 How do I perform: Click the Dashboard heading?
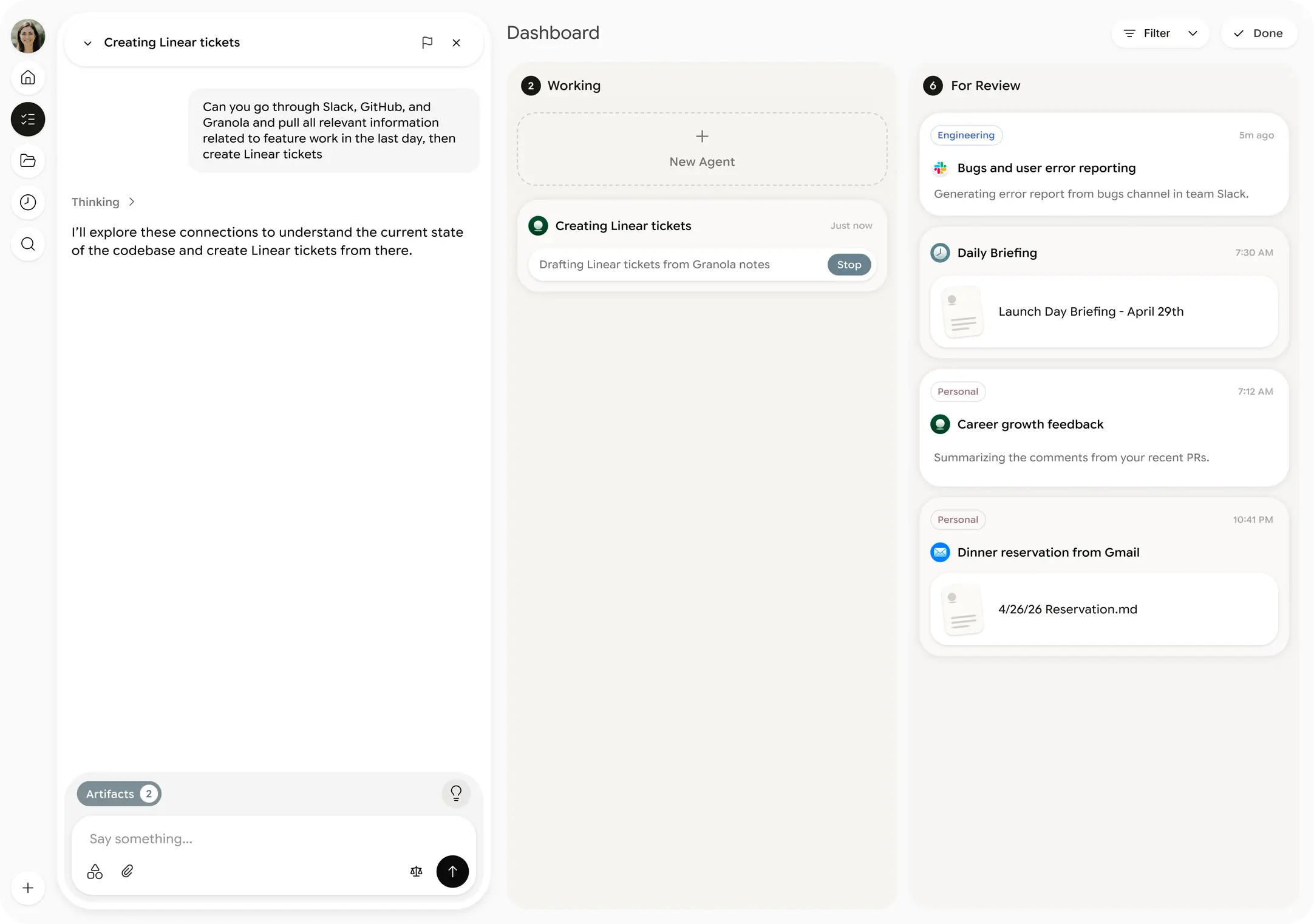coord(553,33)
